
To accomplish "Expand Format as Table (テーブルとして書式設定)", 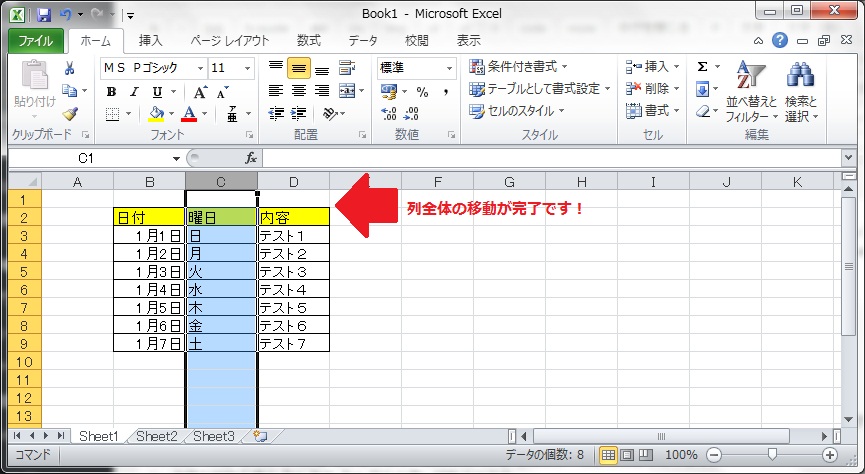I will tap(540, 89).
